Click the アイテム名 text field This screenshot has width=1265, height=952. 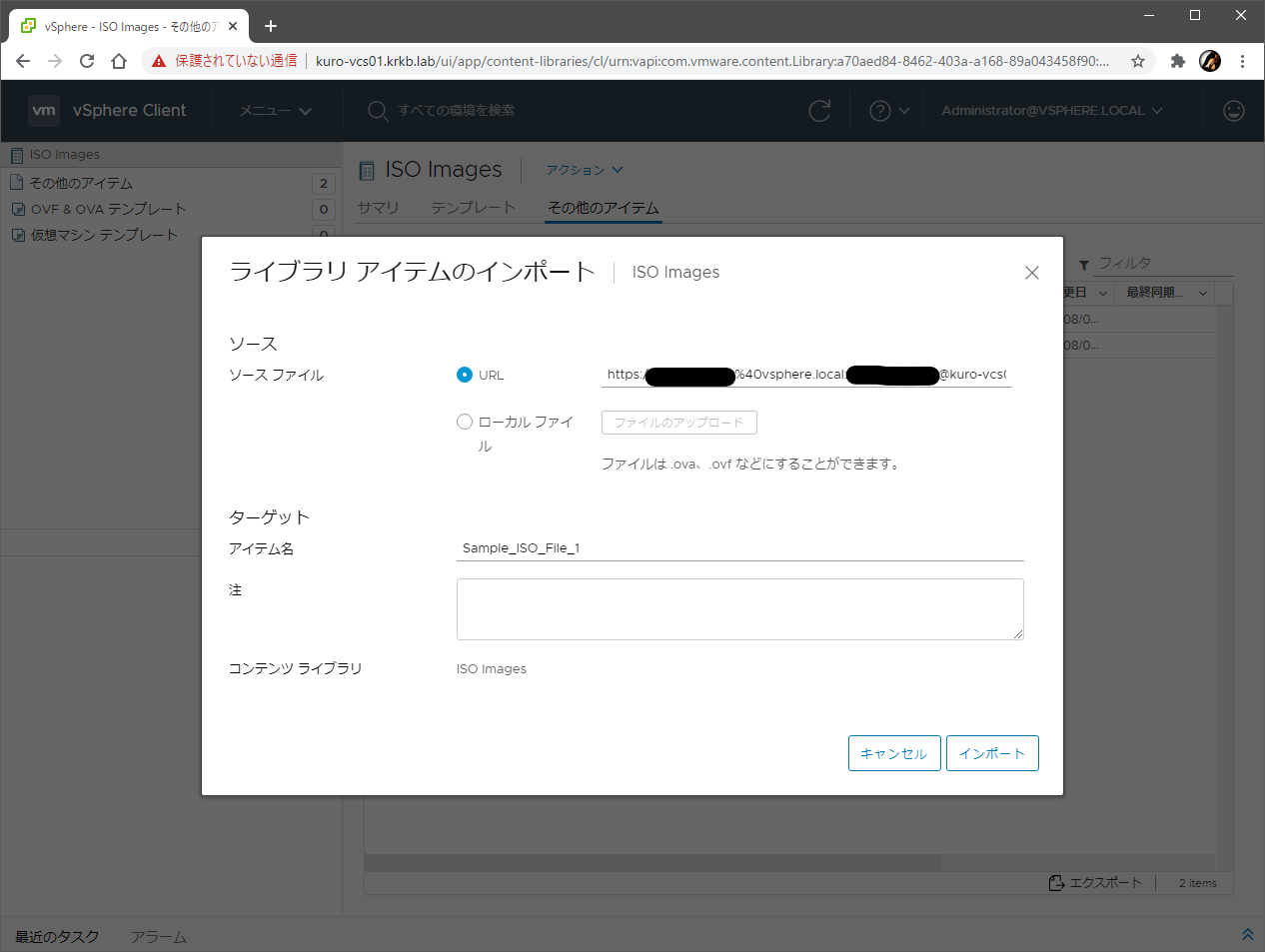pyautogui.click(x=739, y=548)
